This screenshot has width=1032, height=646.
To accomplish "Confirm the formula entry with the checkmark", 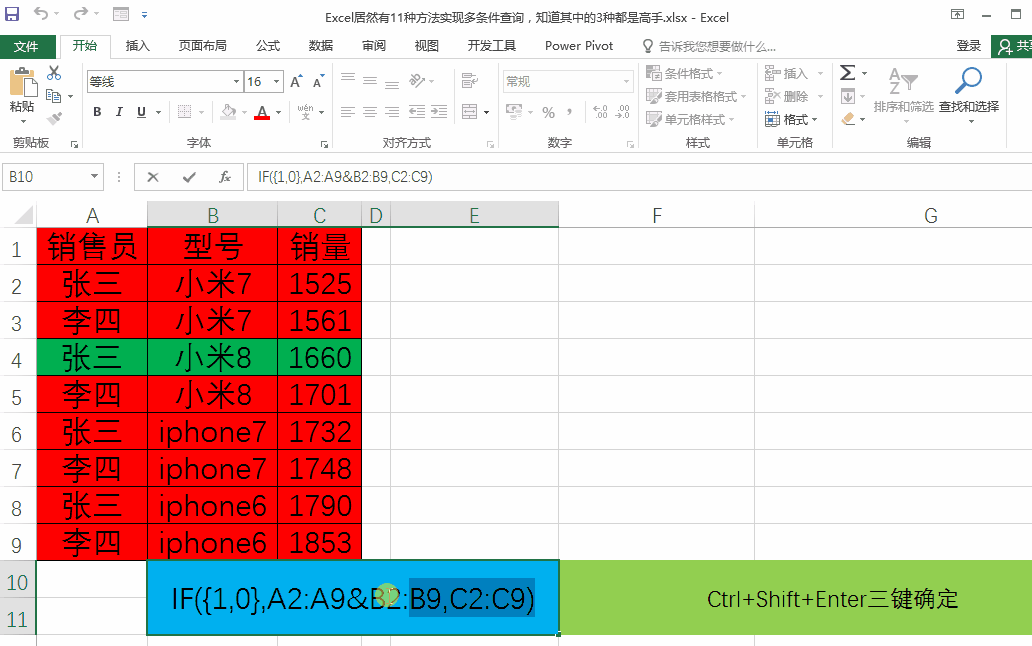I will tap(189, 177).
